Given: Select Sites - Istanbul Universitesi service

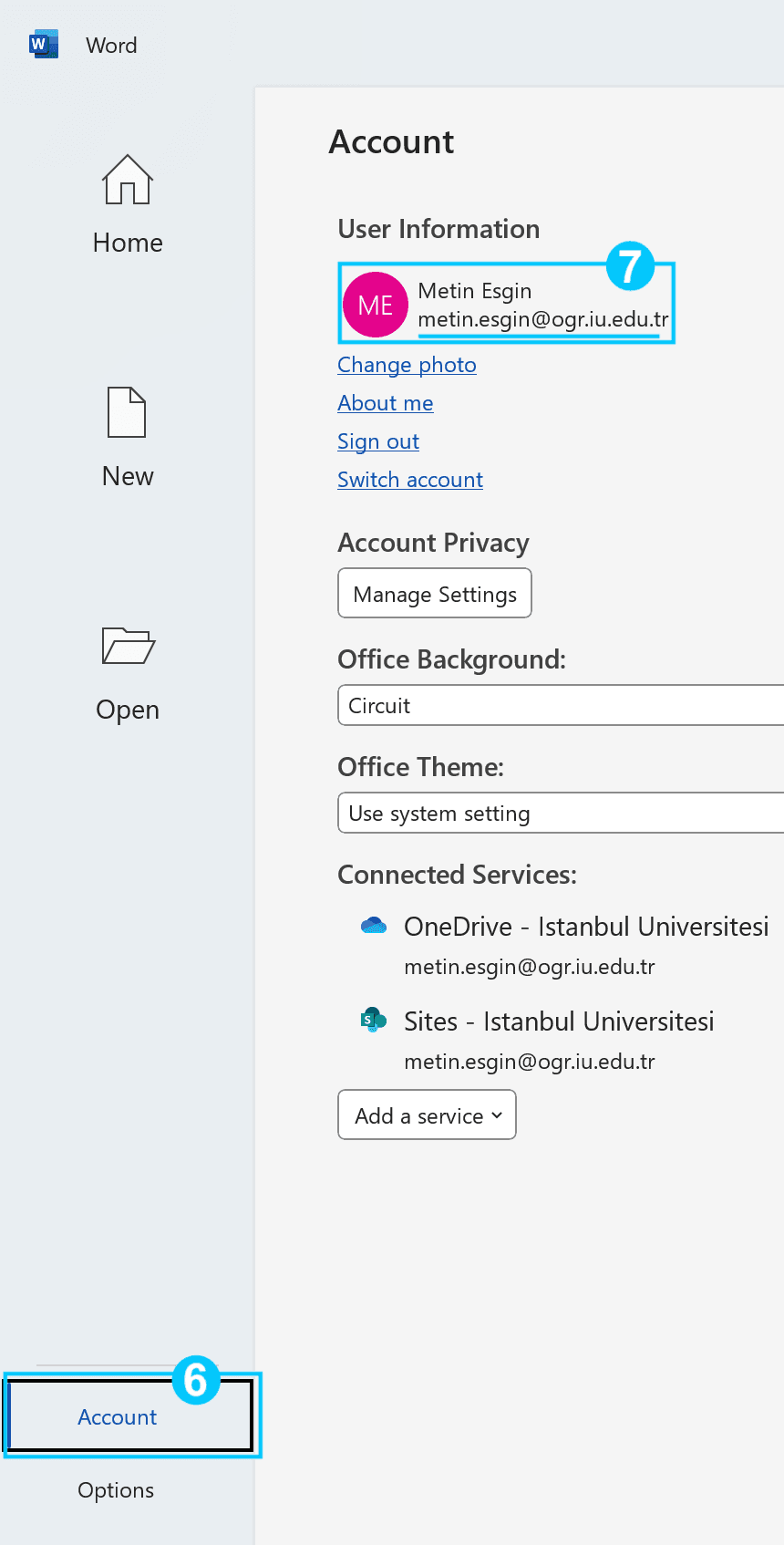Looking at the screenshot, I should tap(559, 1021).
